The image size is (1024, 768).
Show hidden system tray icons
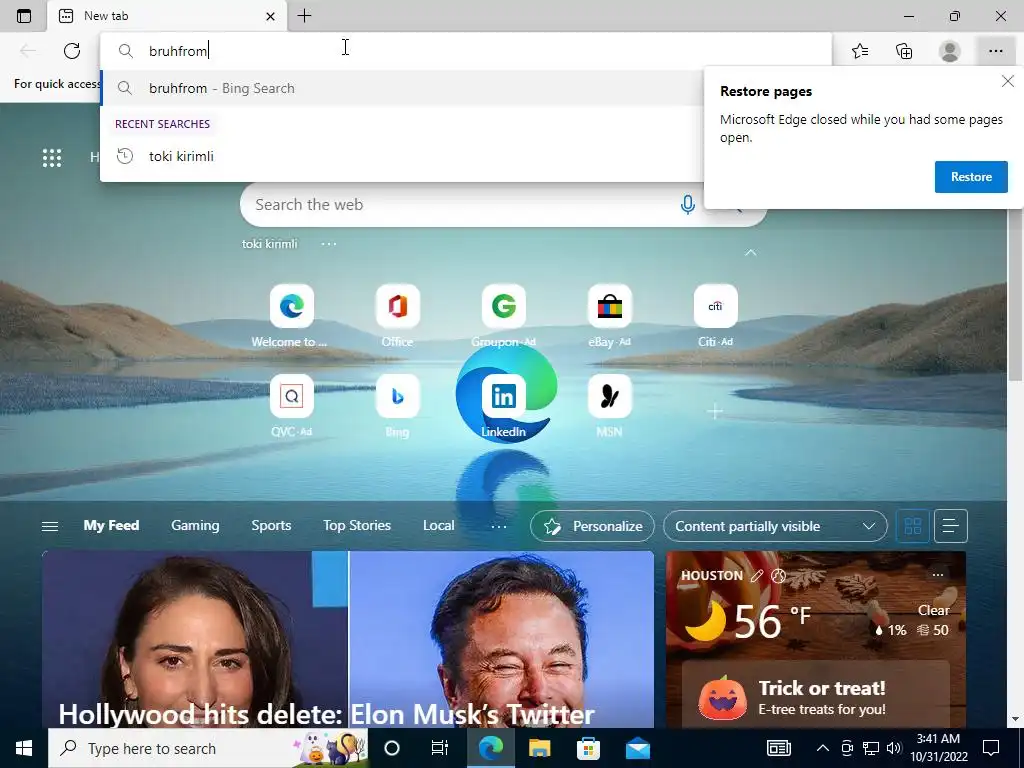[x=823, y=748]
